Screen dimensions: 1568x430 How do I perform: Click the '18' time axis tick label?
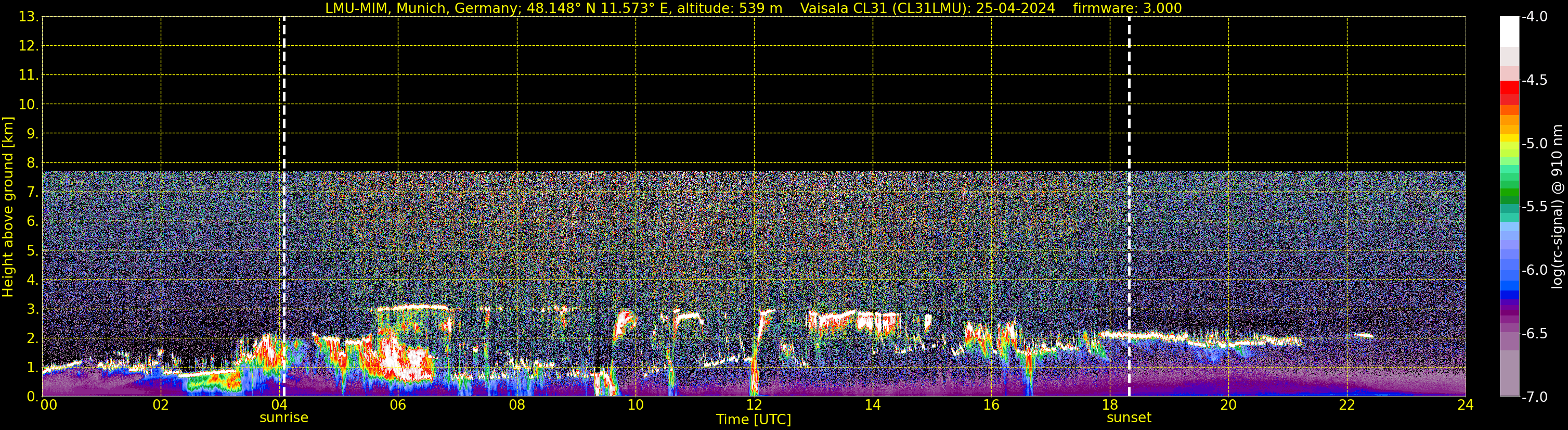click(x=1110, y=406)
